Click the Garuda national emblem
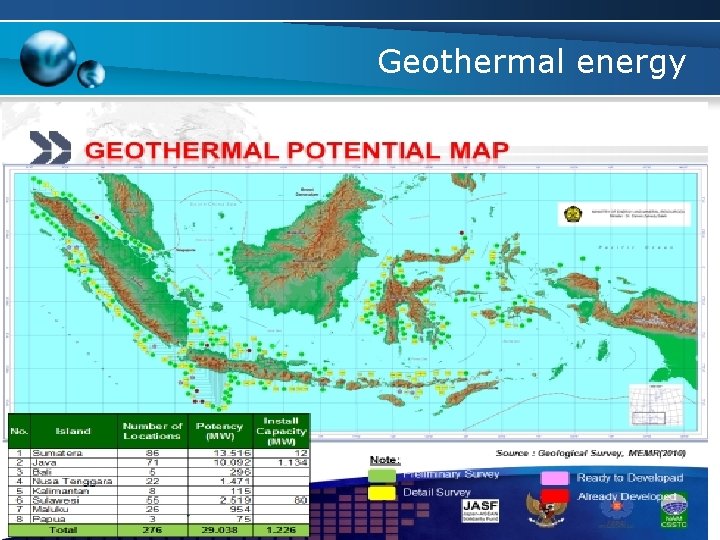This screenshot has height=540, width=720. click(x=545, y=510)
